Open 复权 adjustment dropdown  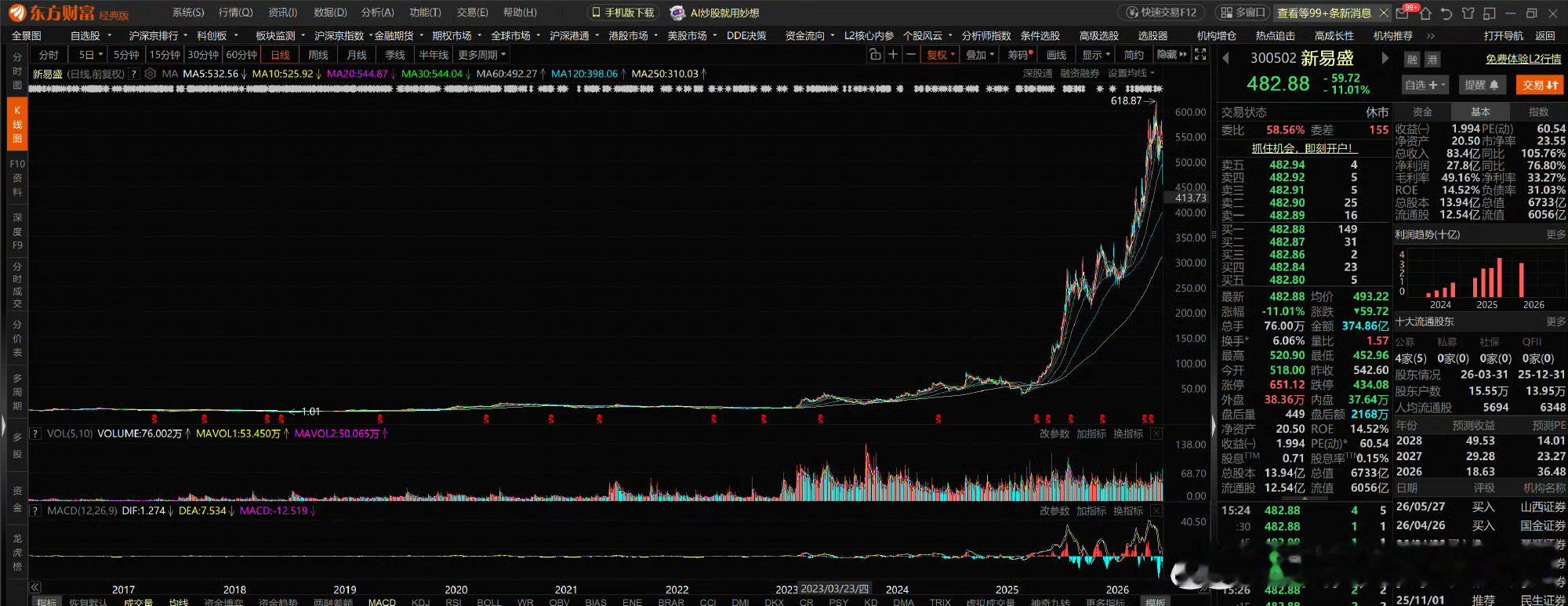941,55
